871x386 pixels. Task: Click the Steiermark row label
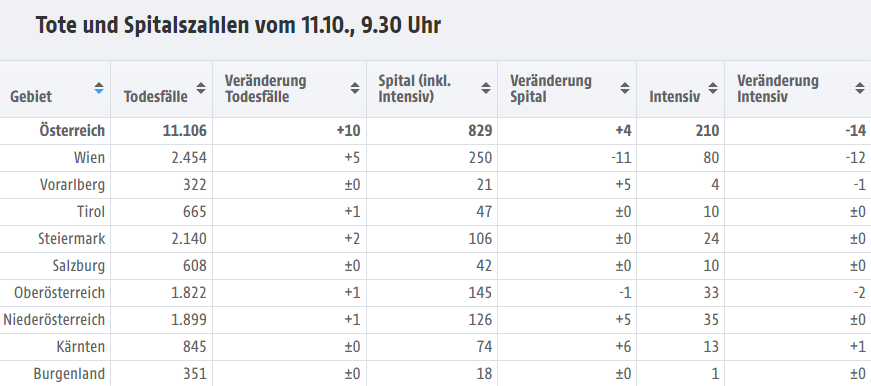click(x=72, y=239)
